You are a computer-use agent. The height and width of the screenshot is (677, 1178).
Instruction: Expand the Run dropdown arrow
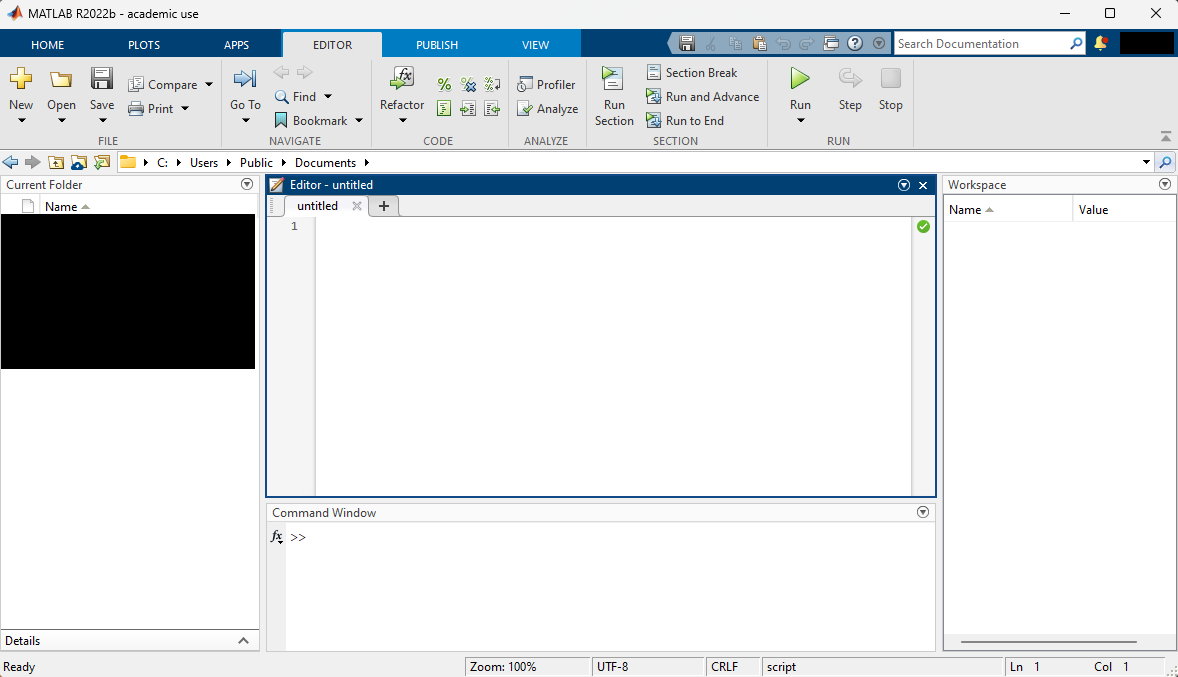[x=800, y=120]
